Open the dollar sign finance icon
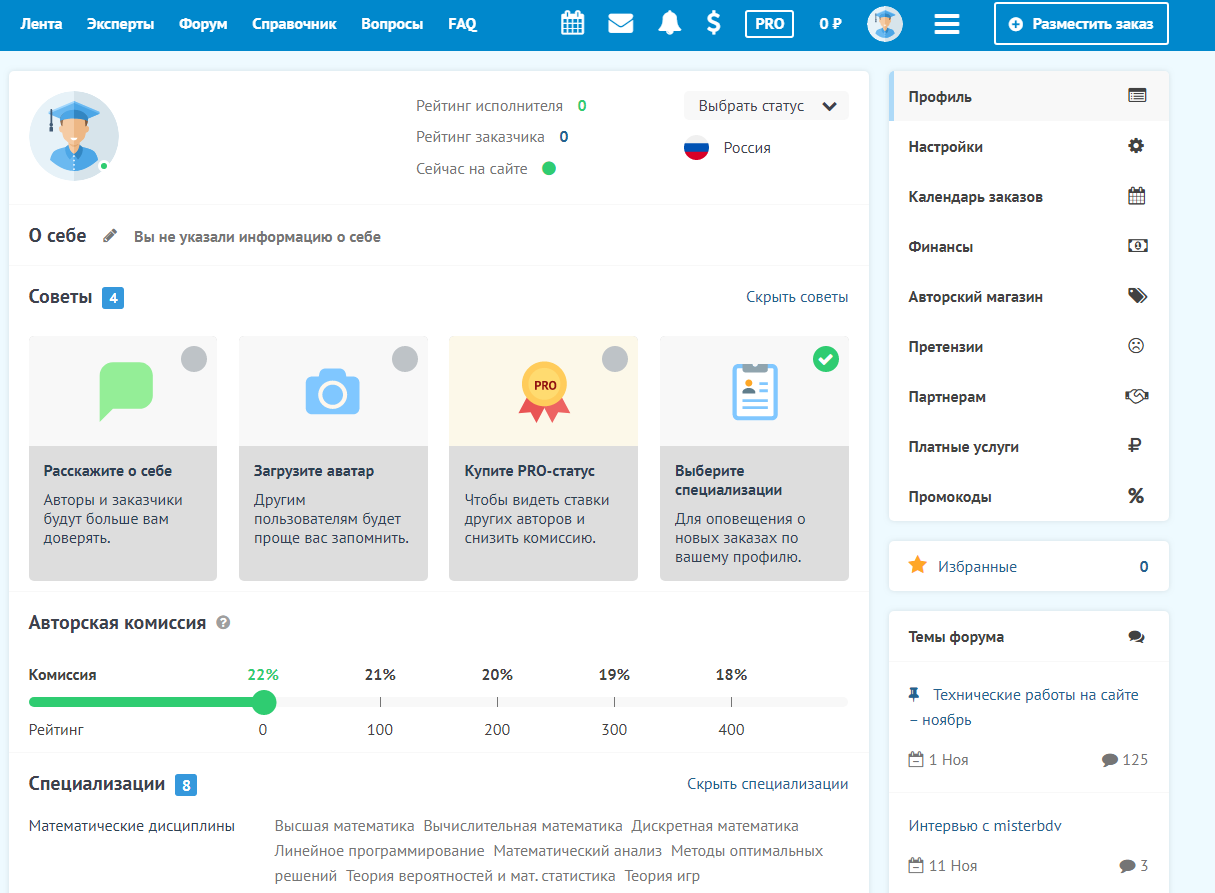 coord(713,24)
